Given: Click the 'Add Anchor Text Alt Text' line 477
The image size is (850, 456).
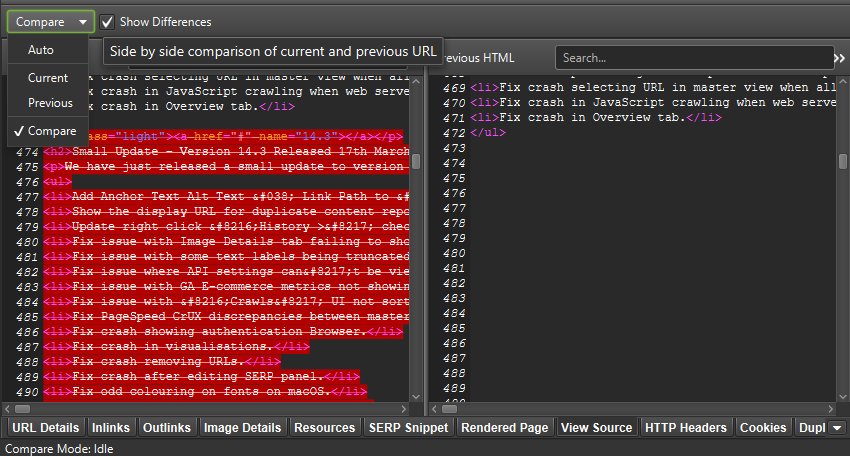Looking at the screenshot, I should click(x=226, y=196).
